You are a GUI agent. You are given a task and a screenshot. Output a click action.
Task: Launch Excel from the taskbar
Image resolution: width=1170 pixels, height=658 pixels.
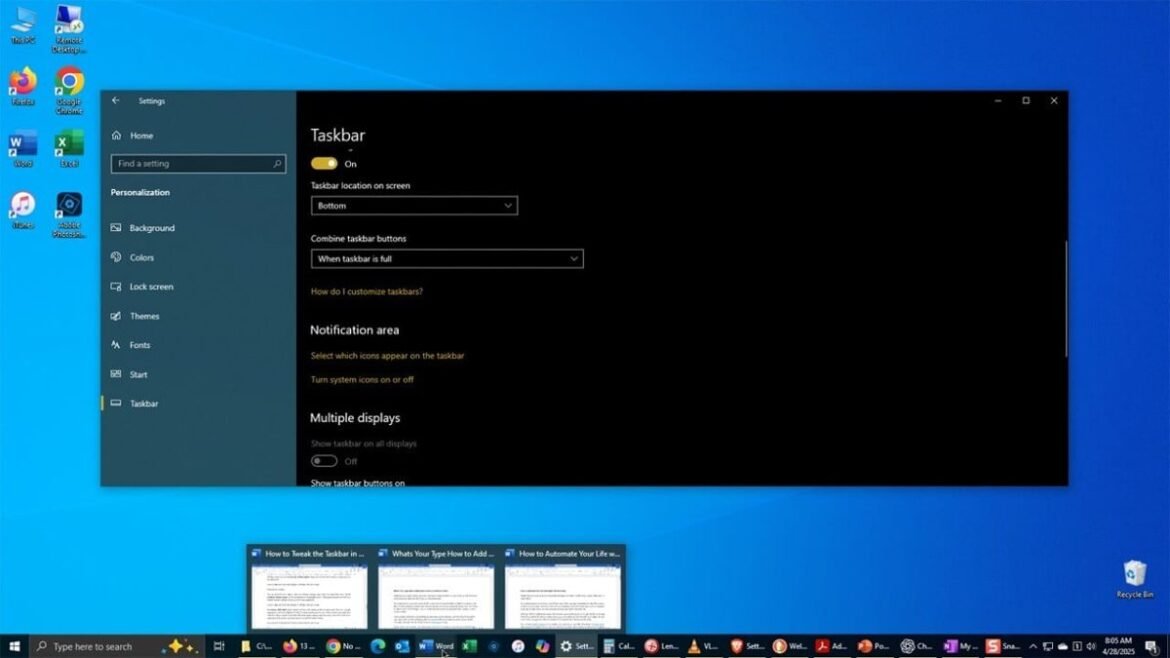[x=468, y=647]
